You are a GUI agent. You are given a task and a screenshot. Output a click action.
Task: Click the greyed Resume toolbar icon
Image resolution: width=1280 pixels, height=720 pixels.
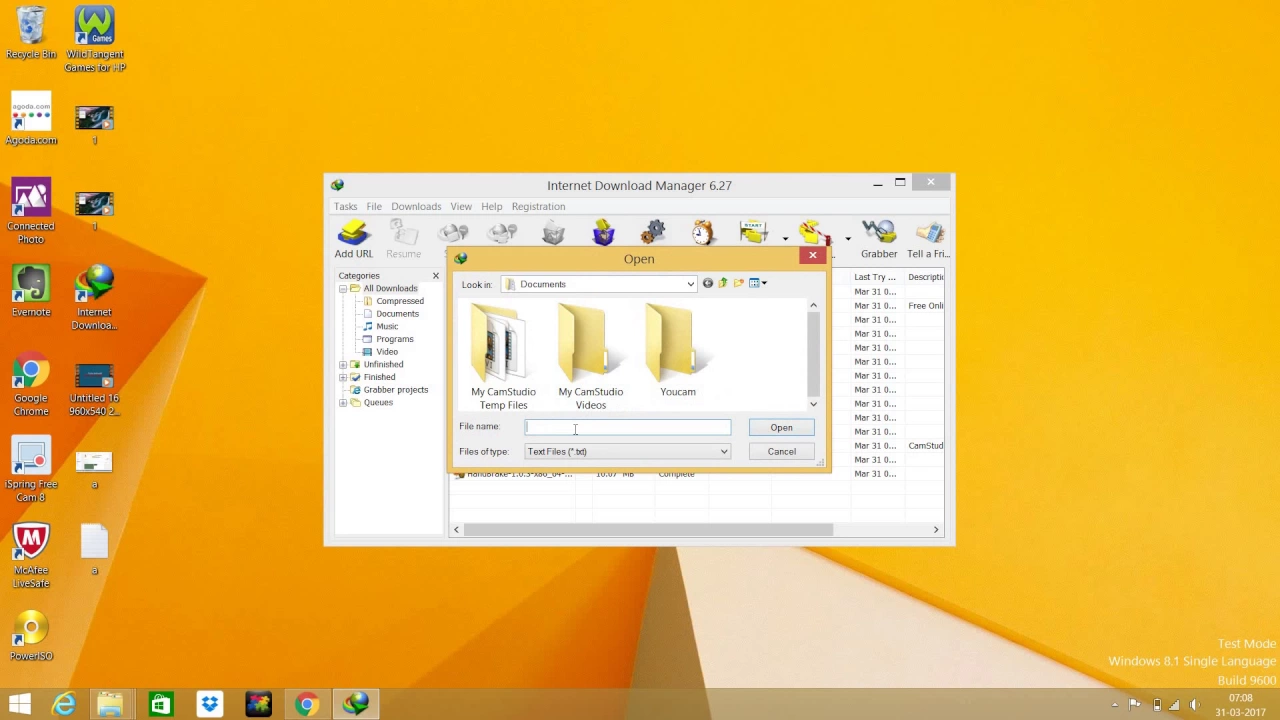(x=404, y=240)
